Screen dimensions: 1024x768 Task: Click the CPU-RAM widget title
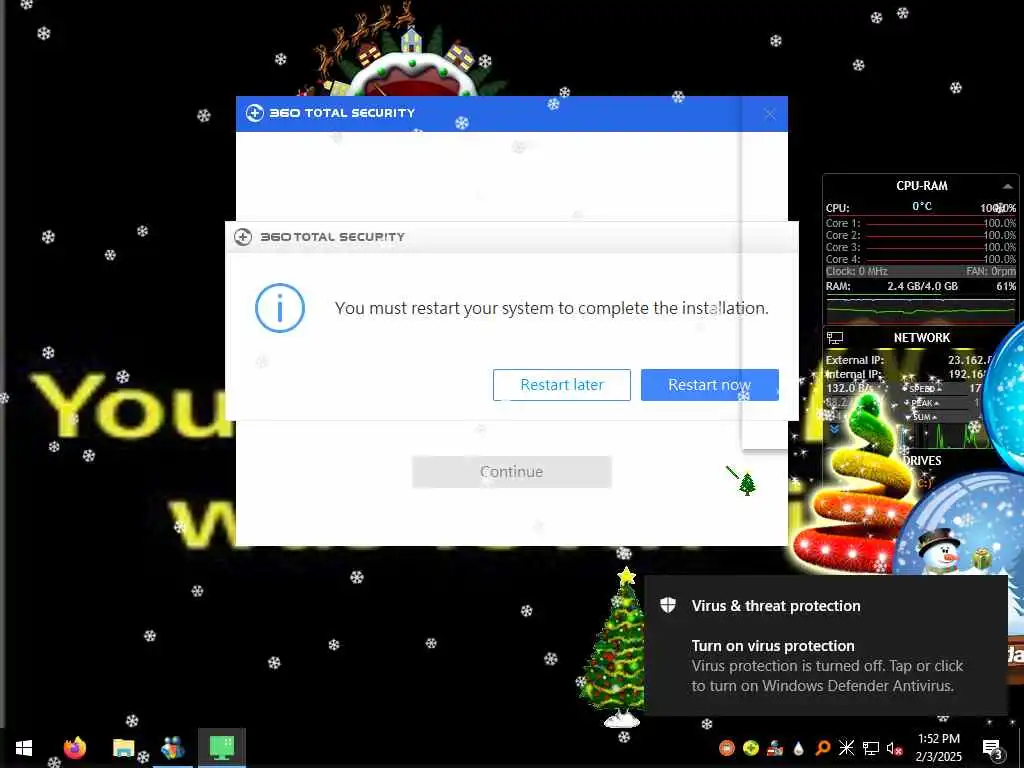[x=921, y=185]
